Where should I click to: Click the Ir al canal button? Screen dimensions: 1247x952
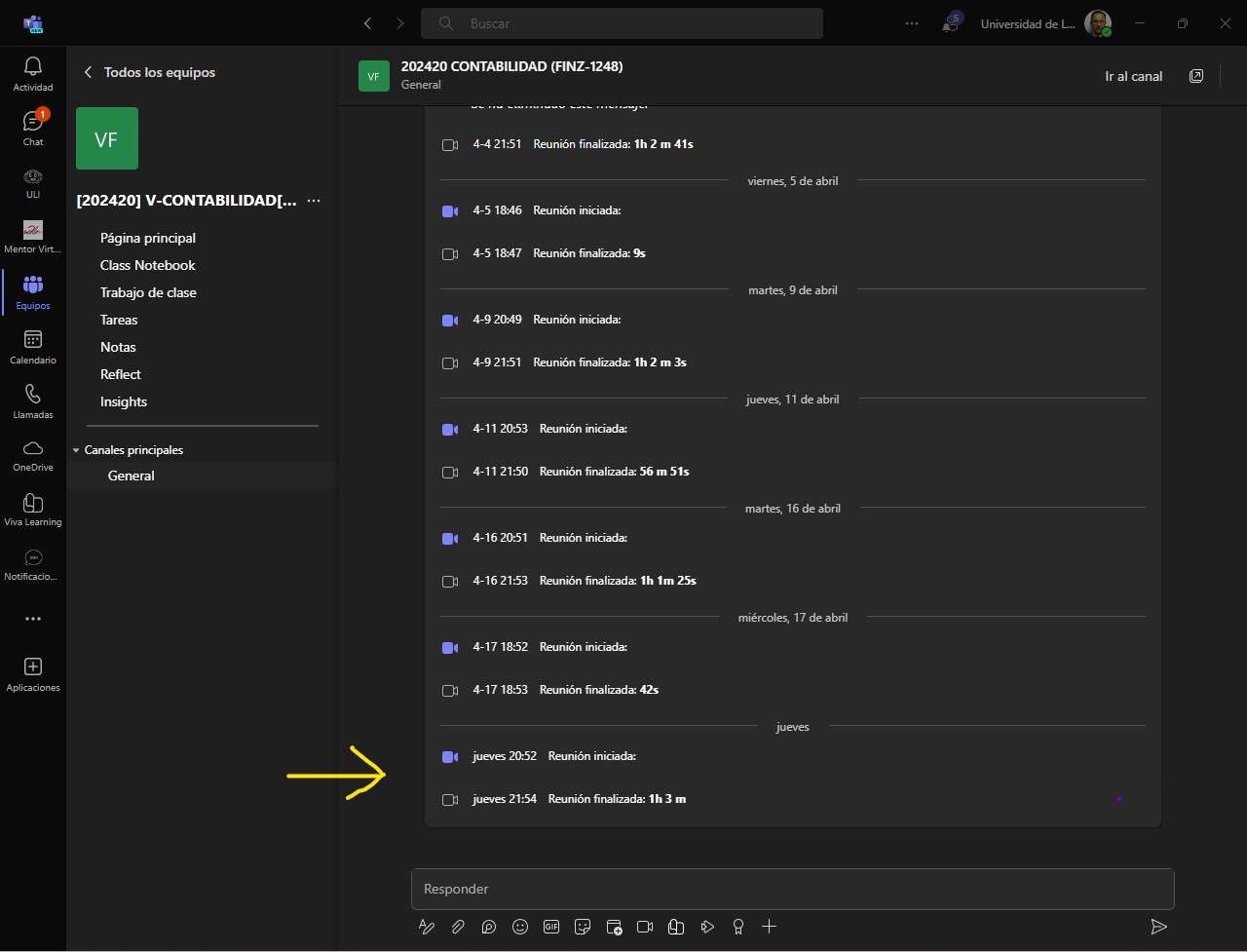tap(1133, 76)
